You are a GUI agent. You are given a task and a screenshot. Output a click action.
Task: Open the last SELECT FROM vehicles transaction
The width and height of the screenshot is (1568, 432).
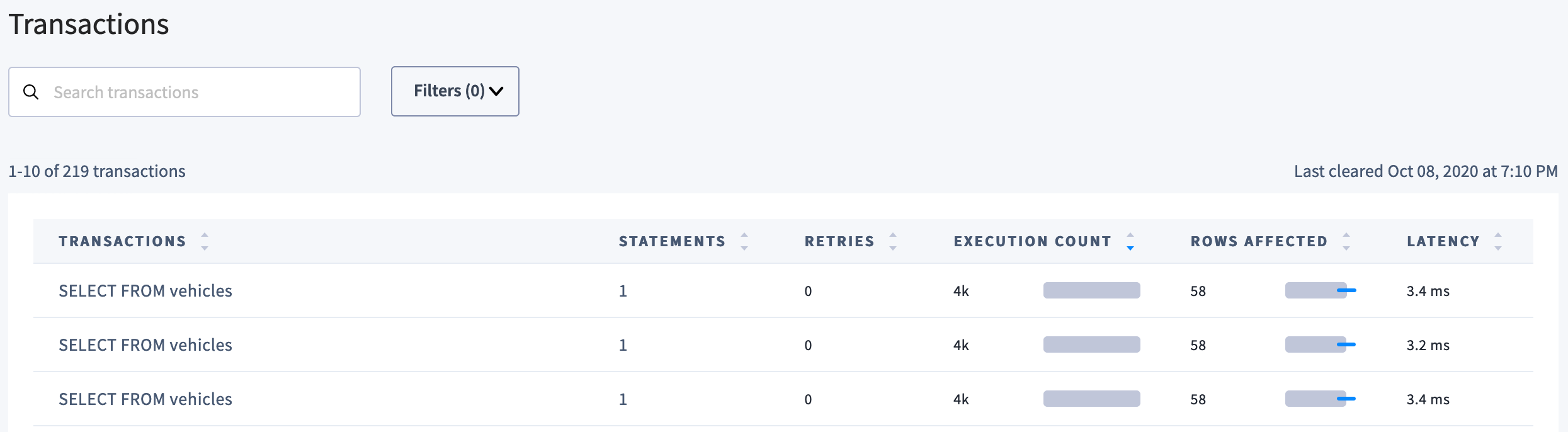click(x=145, y=399)
